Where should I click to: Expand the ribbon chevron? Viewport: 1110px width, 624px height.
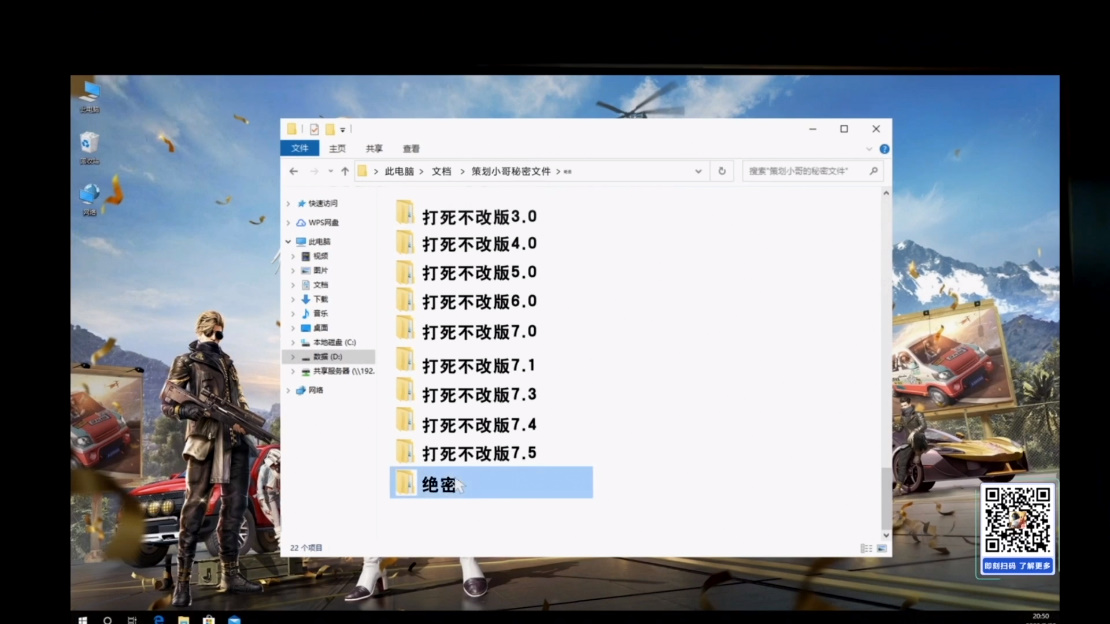[x=869, y=149]
